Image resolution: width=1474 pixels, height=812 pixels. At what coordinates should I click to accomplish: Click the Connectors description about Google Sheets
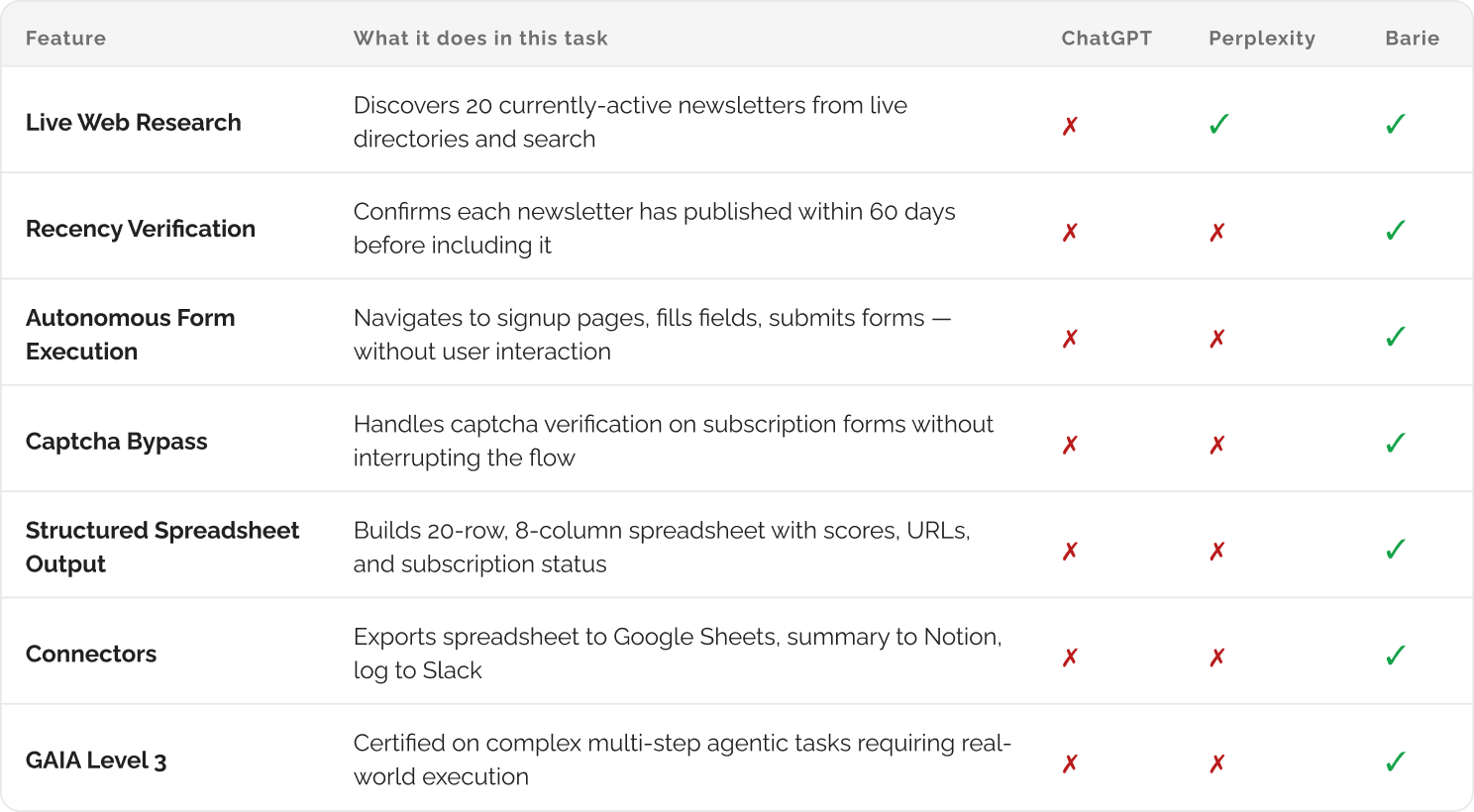coord(678,654)
